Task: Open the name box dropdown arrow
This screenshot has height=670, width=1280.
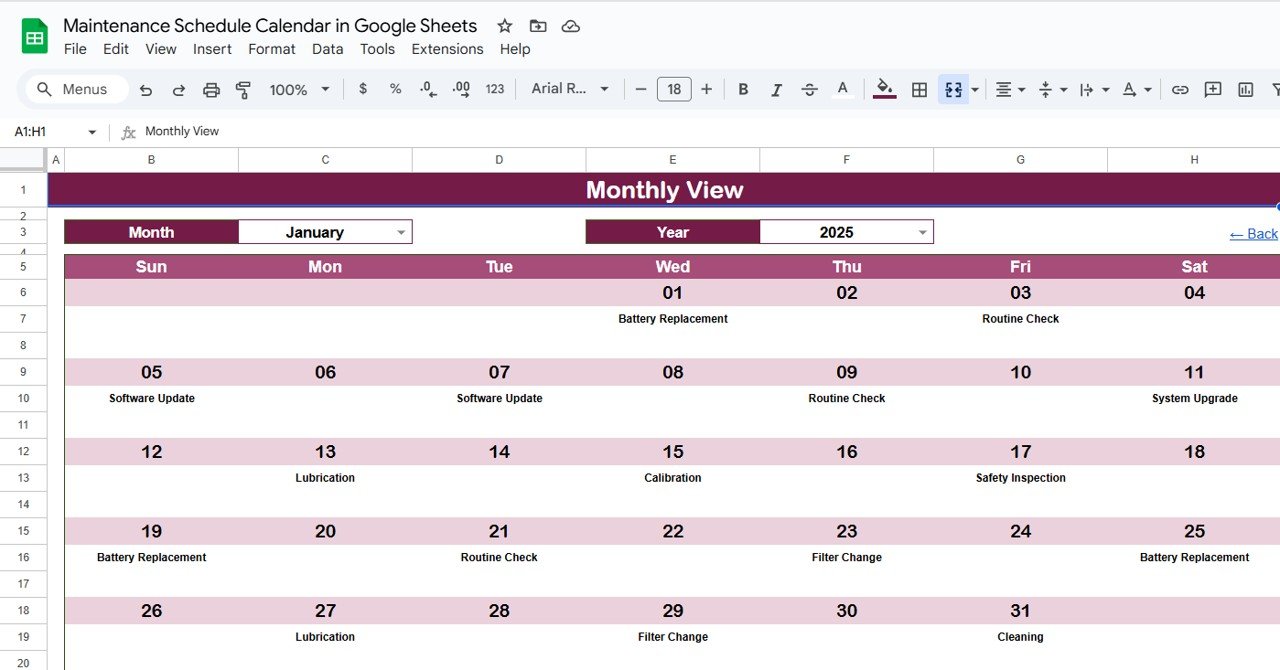Action: pos(92,132)
